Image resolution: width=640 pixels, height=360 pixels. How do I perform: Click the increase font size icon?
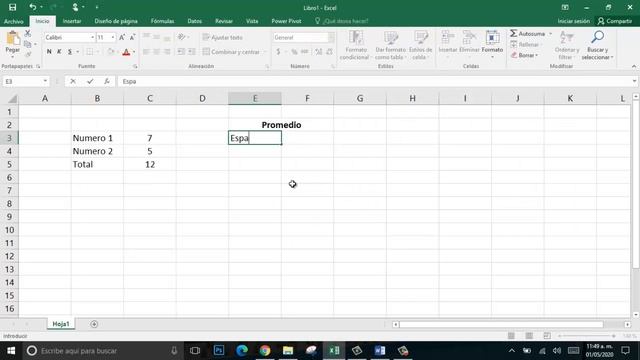[x=122, y=38]
